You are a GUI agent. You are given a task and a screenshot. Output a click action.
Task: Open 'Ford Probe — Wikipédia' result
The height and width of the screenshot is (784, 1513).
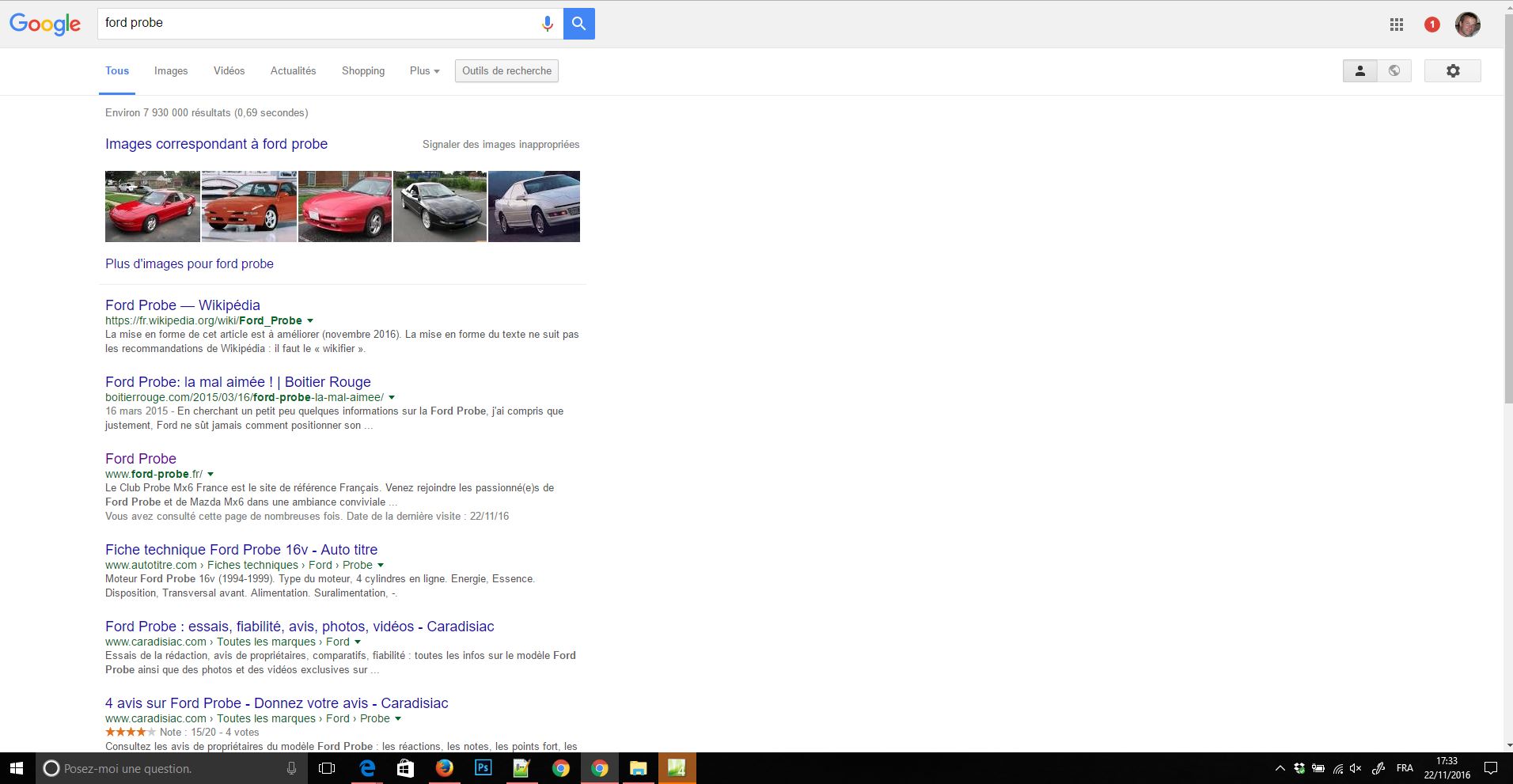183,305
